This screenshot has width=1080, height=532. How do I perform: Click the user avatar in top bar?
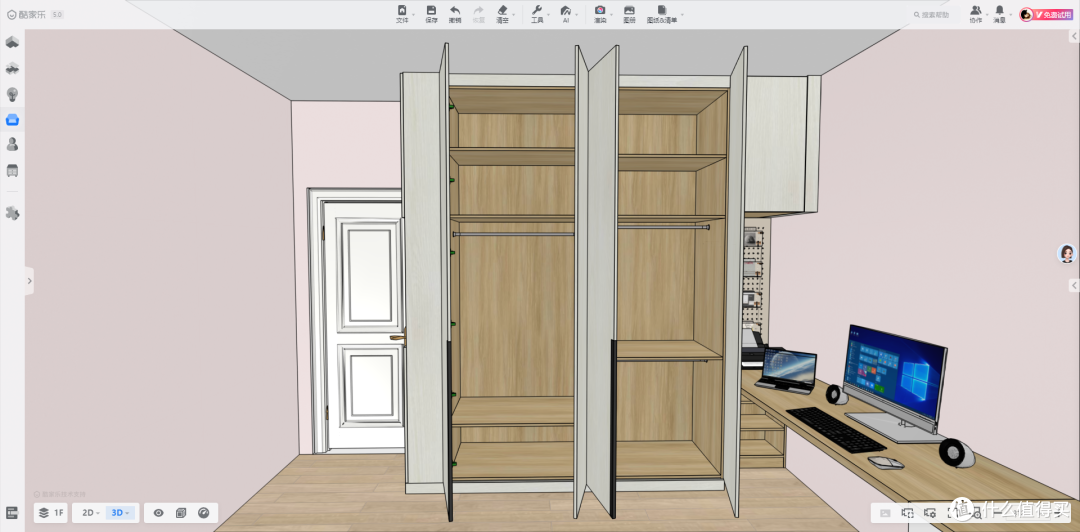pyautogui.click(x=1026, y=14)
